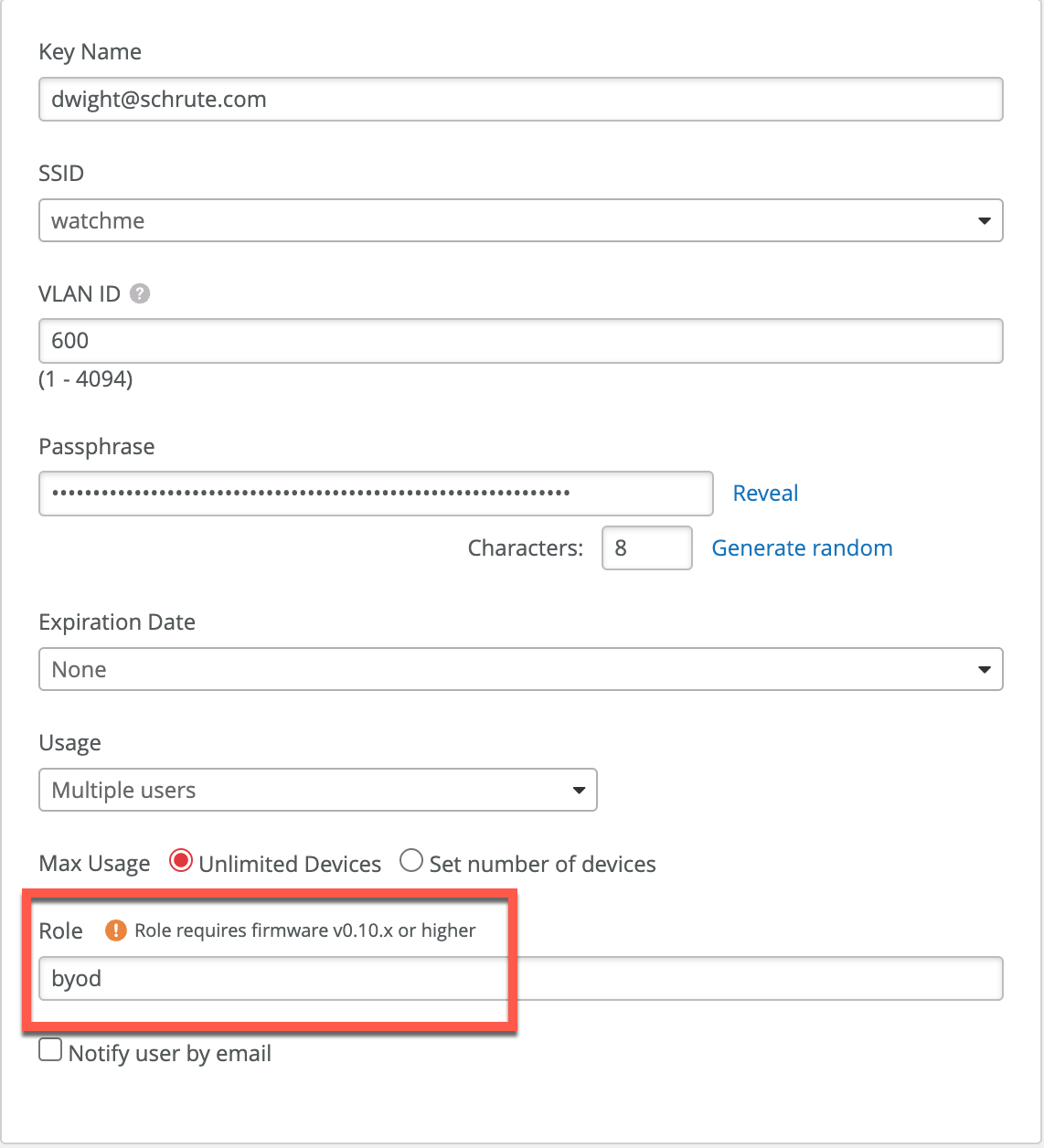Click the VLAN ID help question-mark icon

(x=140, y=293)
